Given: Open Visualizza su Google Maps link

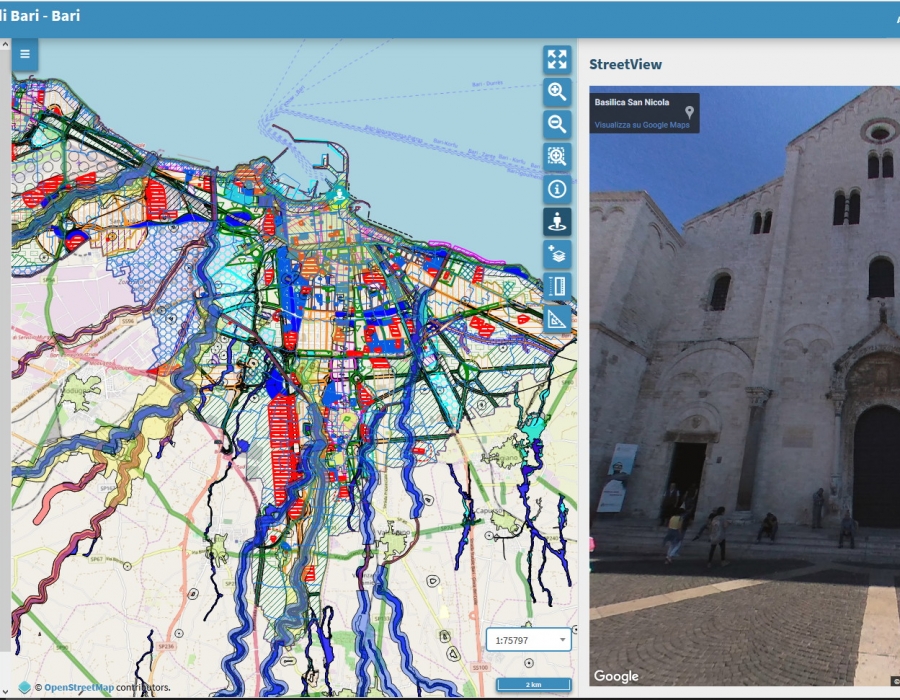Looking at the screenshot, I should point(642,125).
